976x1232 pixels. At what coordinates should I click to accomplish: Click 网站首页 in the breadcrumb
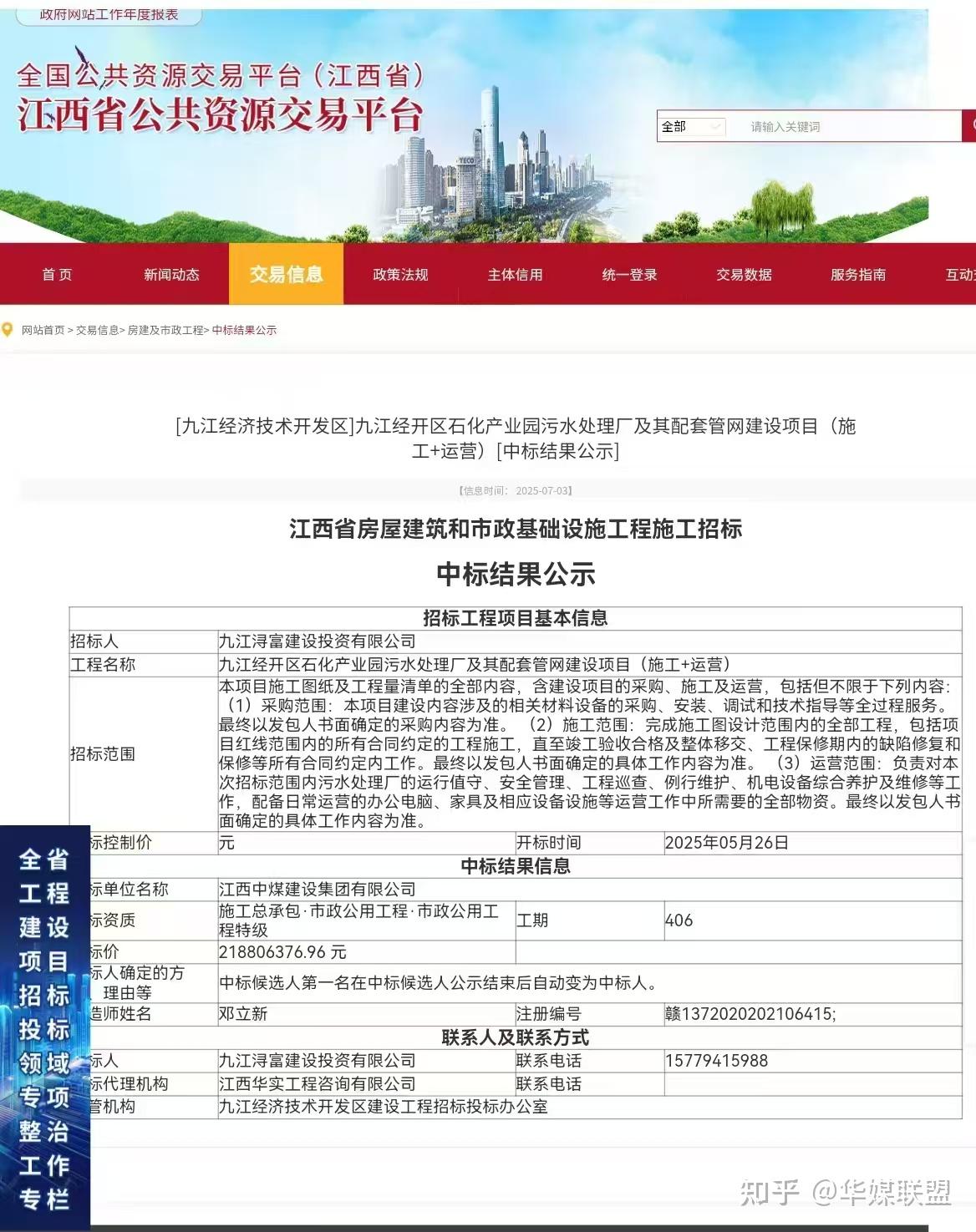pos(43,330)
